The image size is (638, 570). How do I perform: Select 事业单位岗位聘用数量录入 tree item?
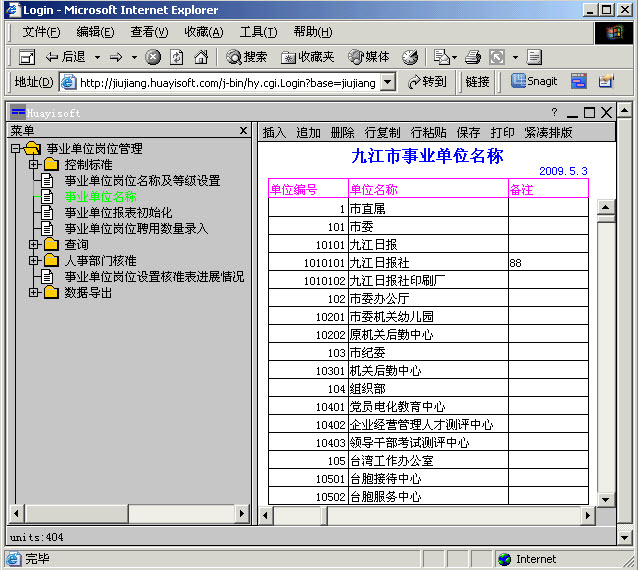click(136, 228)
